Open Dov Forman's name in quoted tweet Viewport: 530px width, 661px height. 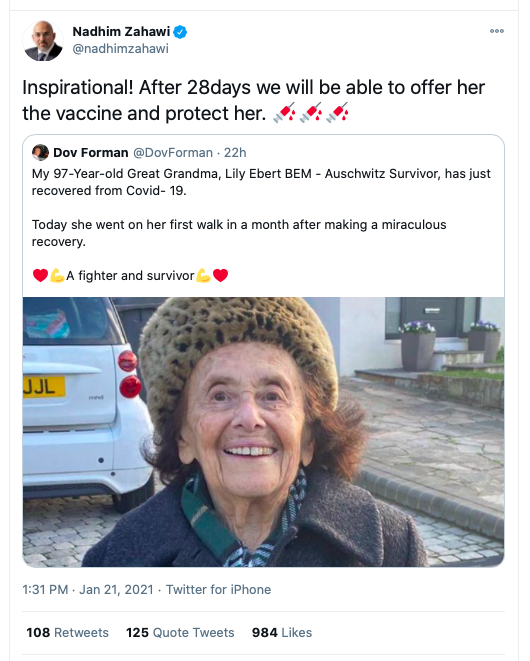(91, 153)
